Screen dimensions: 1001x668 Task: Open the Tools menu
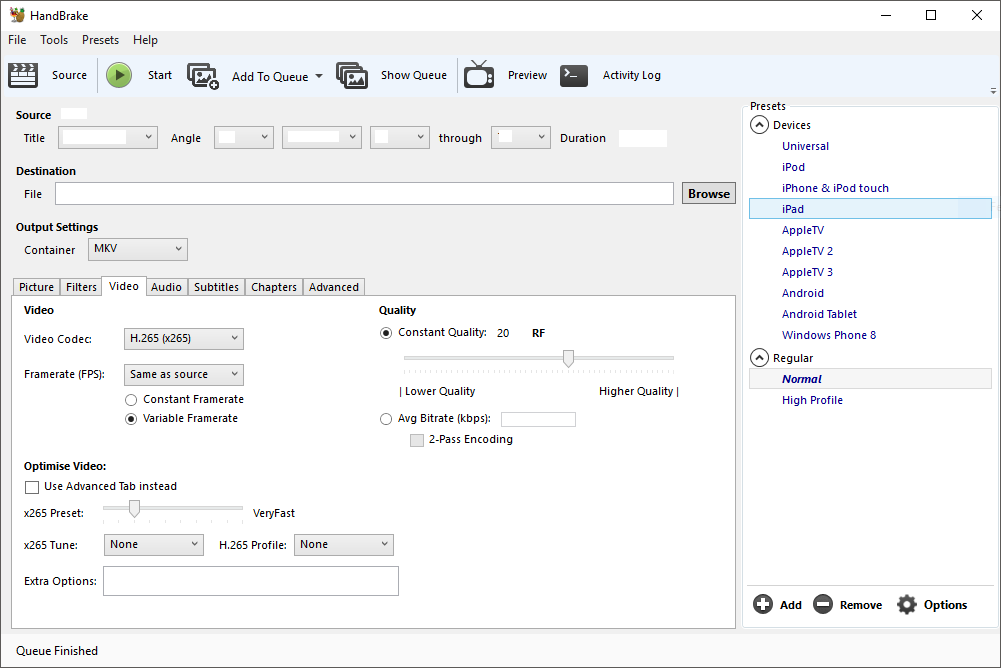pyautogui.click(x=54, y=40)
